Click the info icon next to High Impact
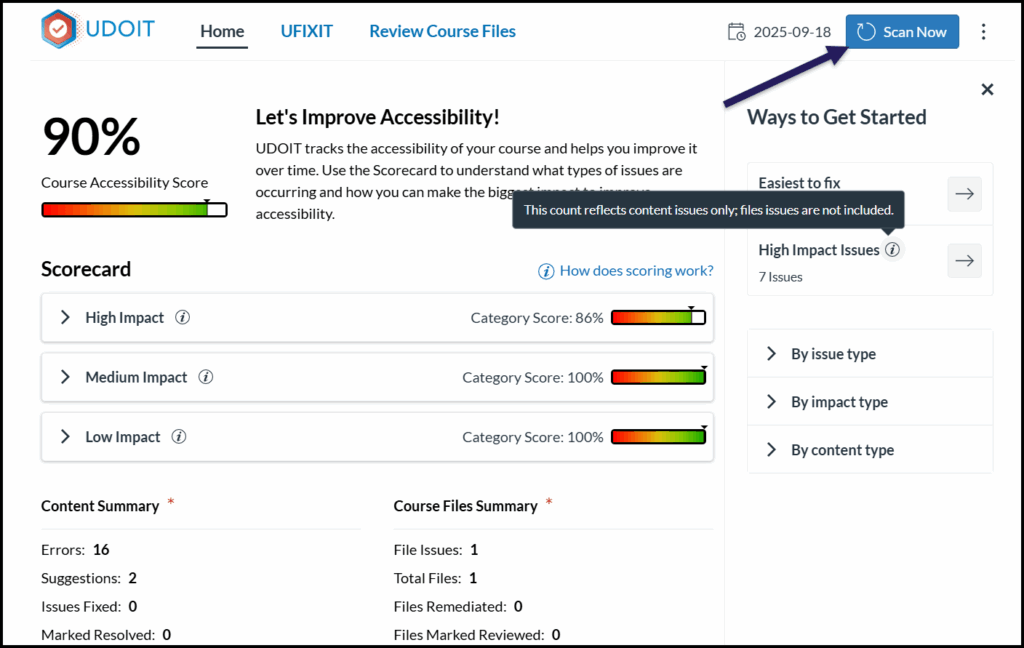Screen dimensions: 1024x648 coord(182,317)
